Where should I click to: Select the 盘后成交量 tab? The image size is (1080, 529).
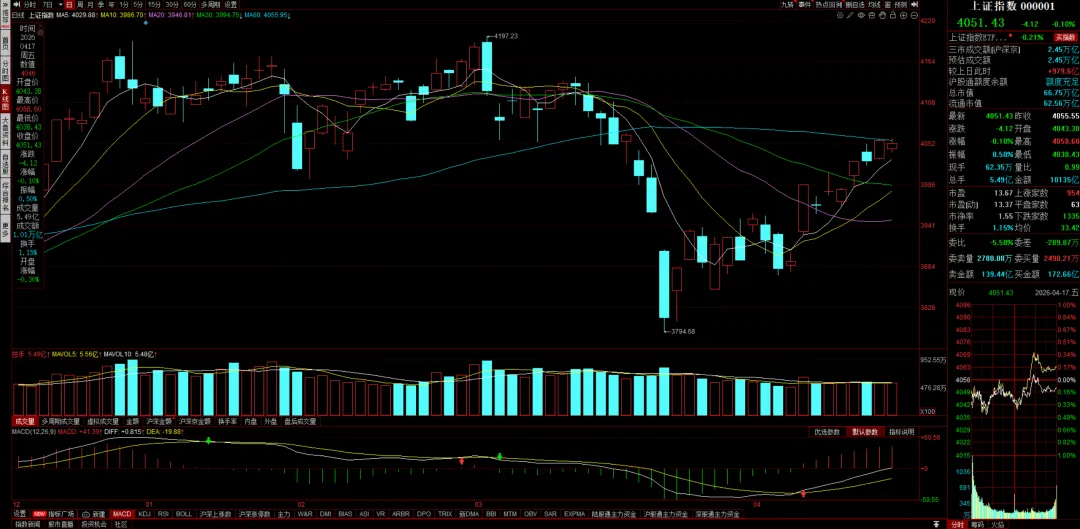point(300,421)
